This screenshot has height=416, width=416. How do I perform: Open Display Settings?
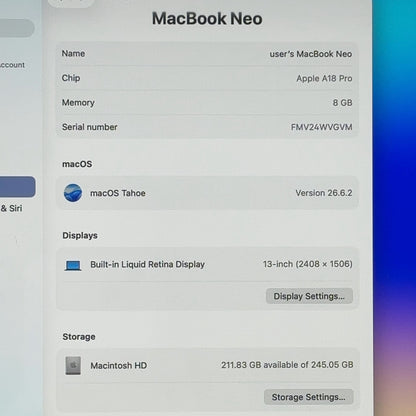[x=309, y=296]
